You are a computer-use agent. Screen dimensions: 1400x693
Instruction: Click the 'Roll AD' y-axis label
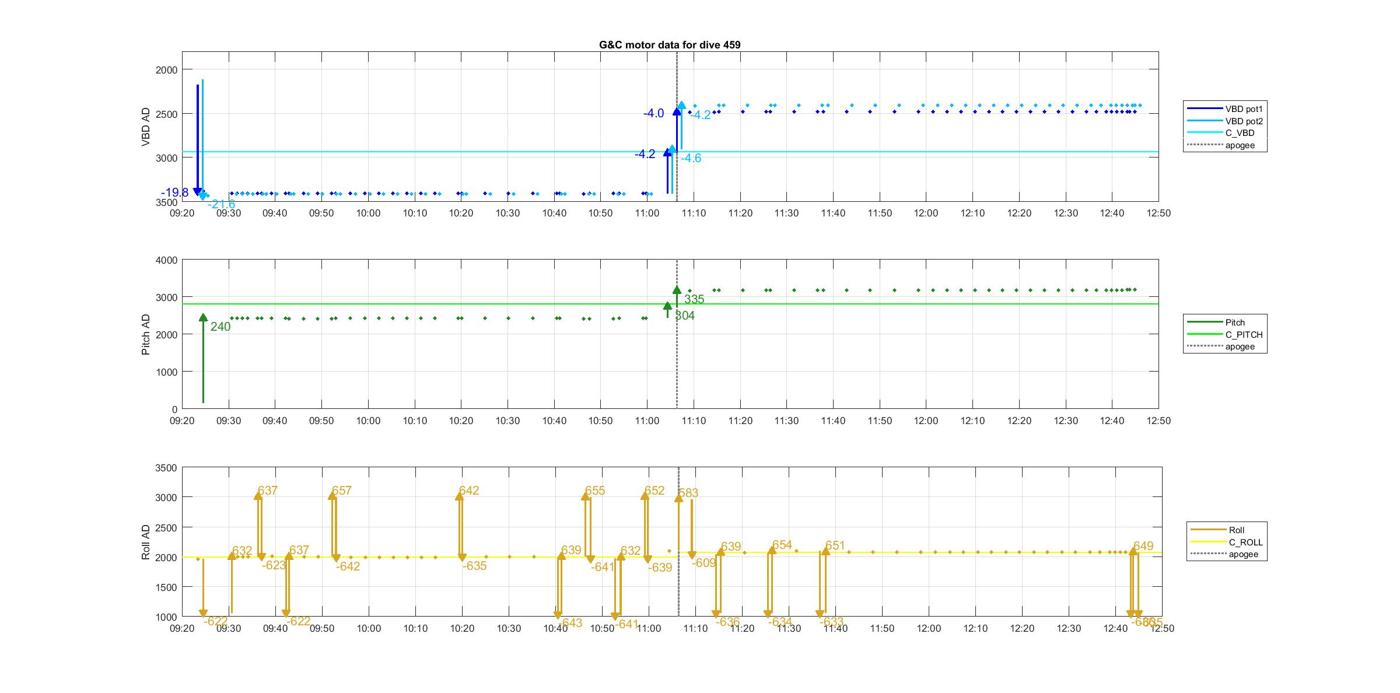tap(146, 541)
